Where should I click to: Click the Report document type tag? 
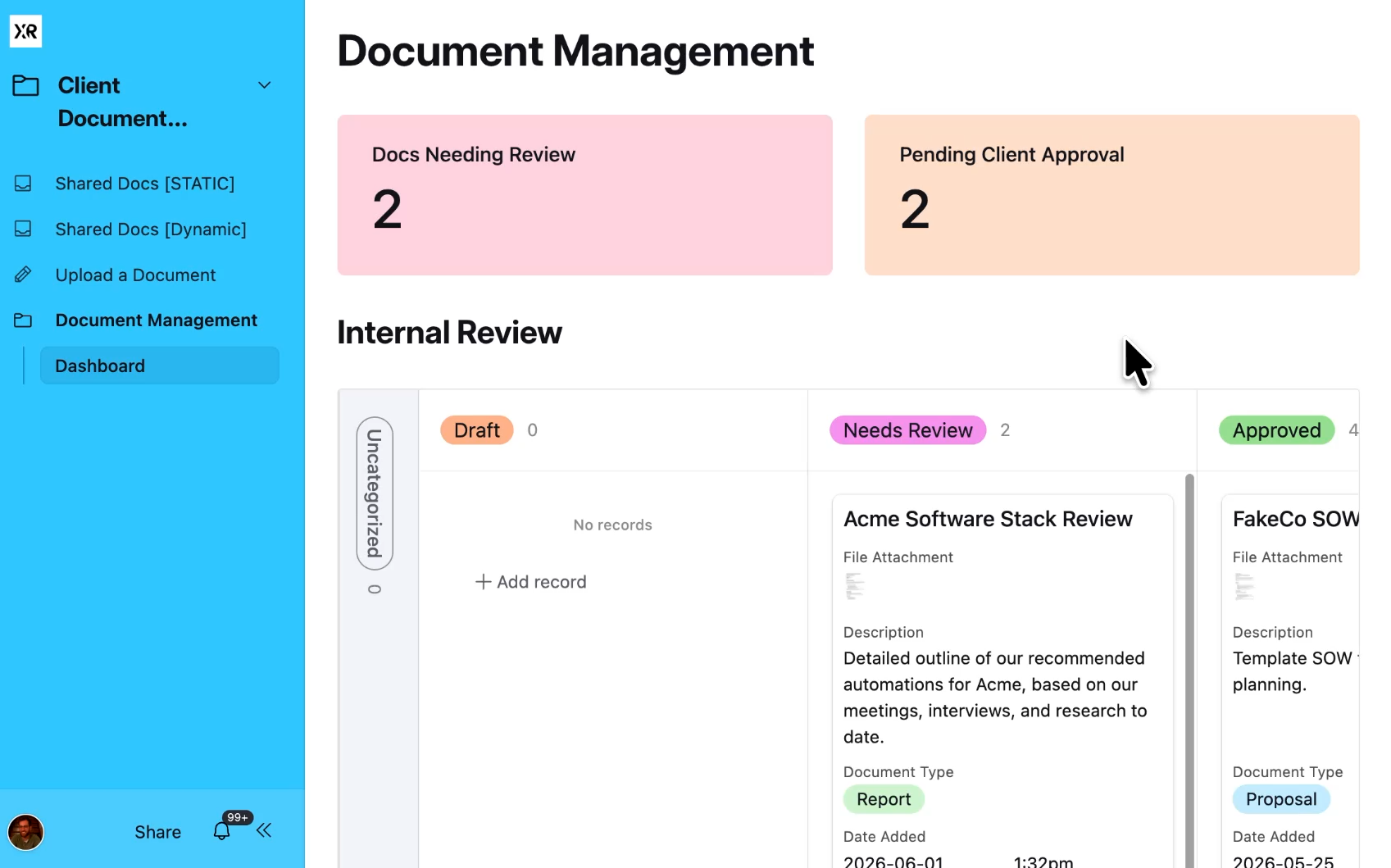(884, 799)
